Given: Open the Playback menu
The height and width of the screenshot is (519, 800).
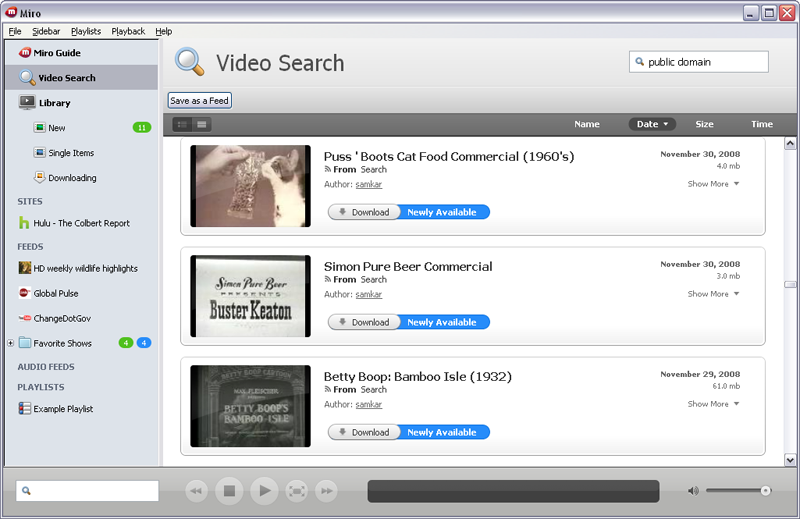Looking at the screenshot, I should click(128, 31).
